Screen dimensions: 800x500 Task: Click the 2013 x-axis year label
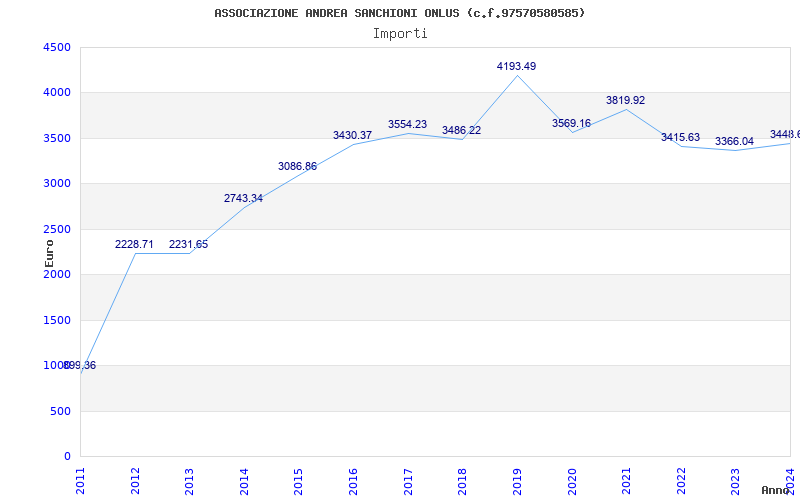[189, 481]
